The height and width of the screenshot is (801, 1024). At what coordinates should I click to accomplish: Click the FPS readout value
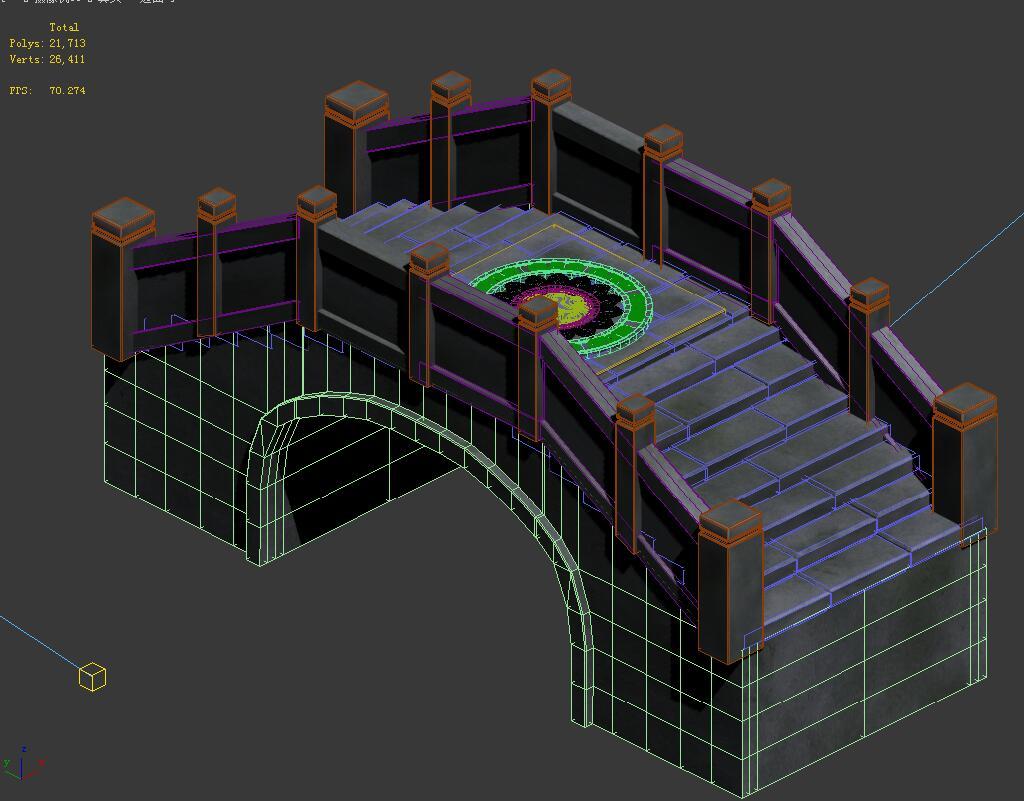click(67, 91)
